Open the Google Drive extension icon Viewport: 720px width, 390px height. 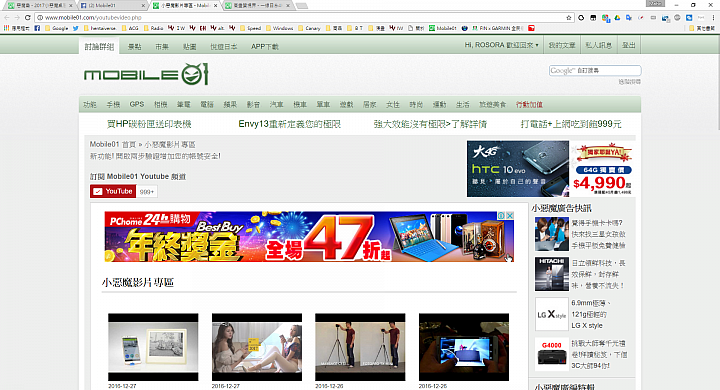pyautogui.click(x=618, y=17)
